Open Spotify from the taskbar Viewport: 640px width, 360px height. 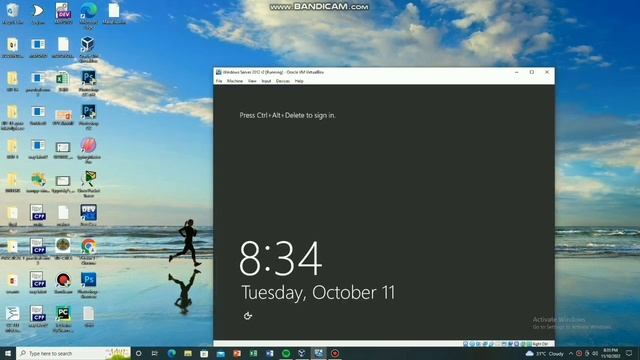(286, 353)
